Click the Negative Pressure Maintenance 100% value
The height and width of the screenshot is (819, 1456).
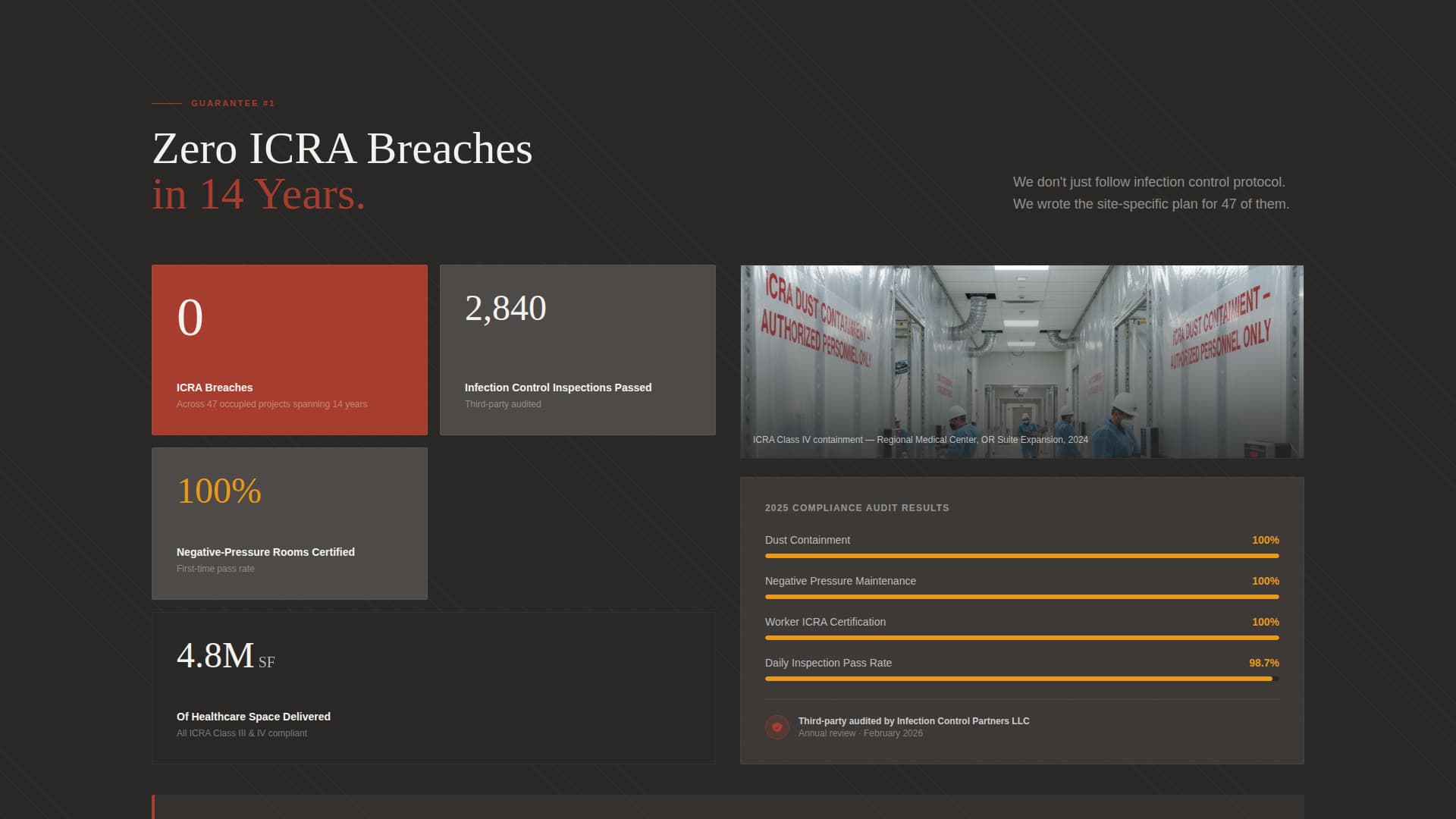click(x=1266, y=581)
